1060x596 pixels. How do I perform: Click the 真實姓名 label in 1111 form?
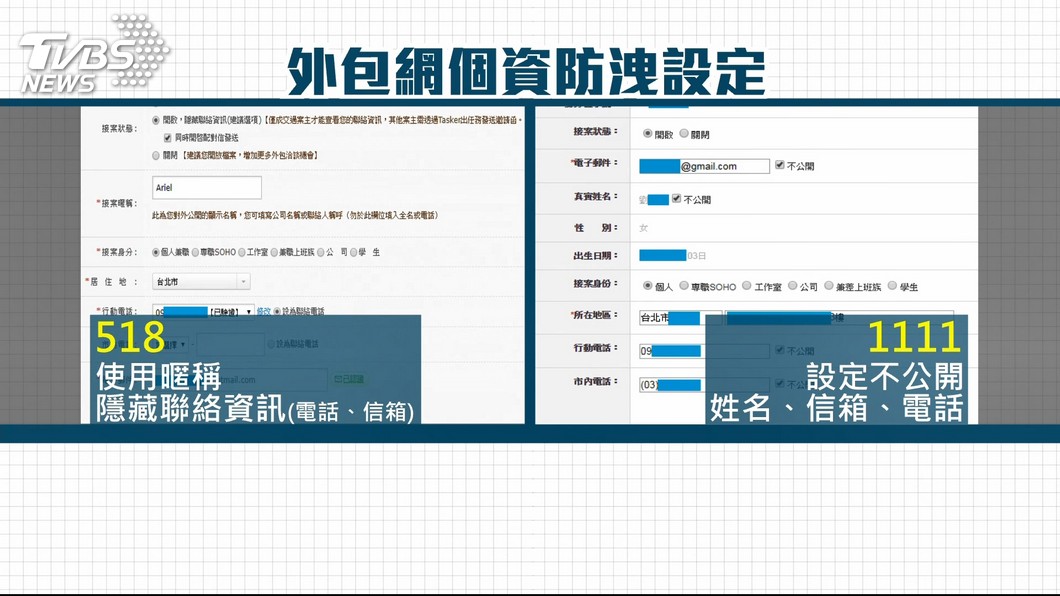coord(595,197)
